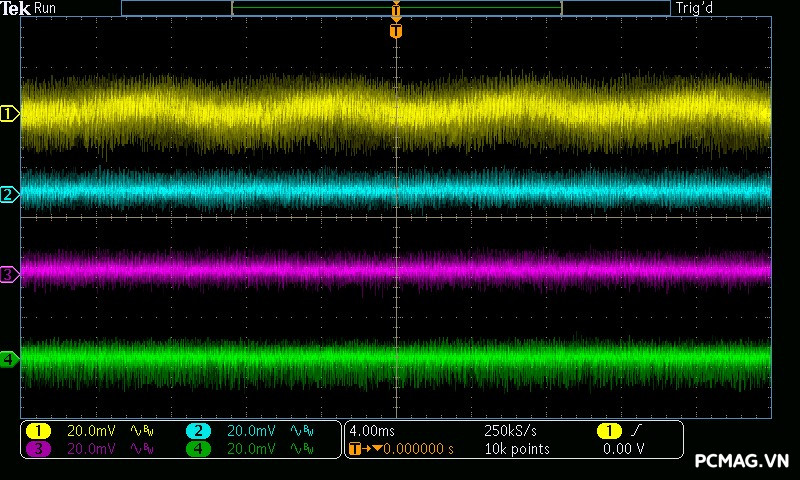Viewport: 800px width, 480px height.
Task: Click the green channel 4 ground marker
Action: pyautogui.click(x=9, y=358)
